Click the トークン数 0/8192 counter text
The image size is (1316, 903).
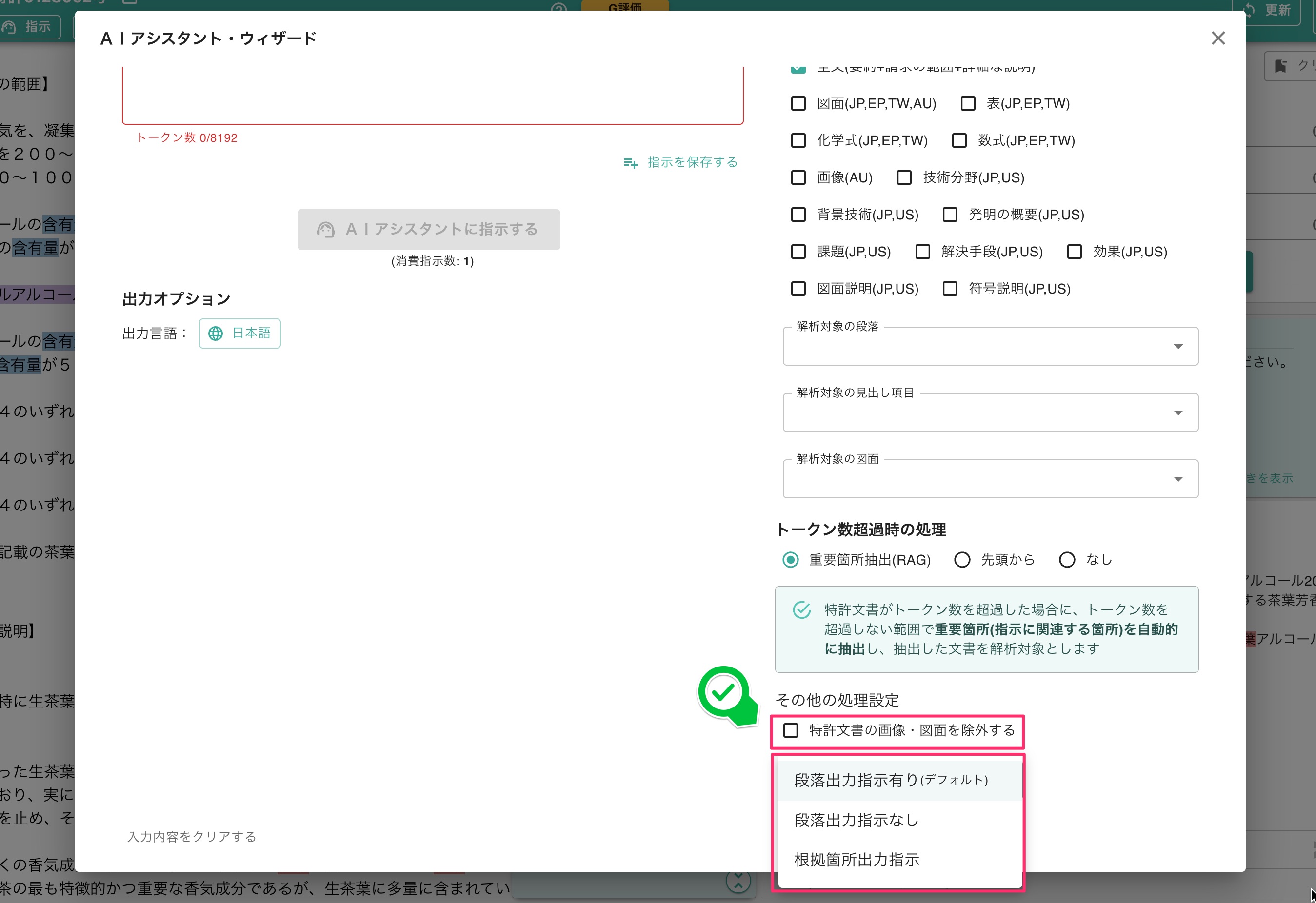[x=187, y=138]
